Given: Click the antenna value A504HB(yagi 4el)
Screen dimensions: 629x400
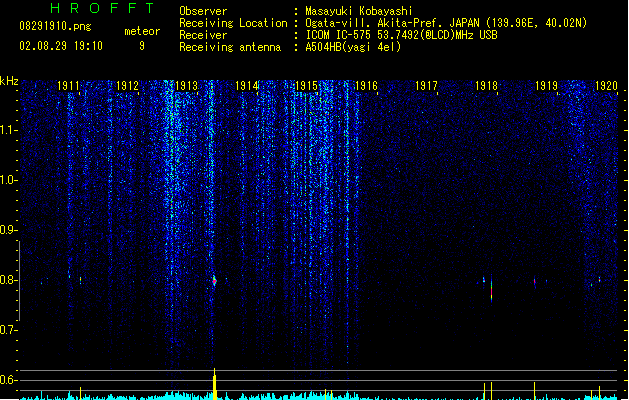Looking at the screenshot, I should (353, 47).
